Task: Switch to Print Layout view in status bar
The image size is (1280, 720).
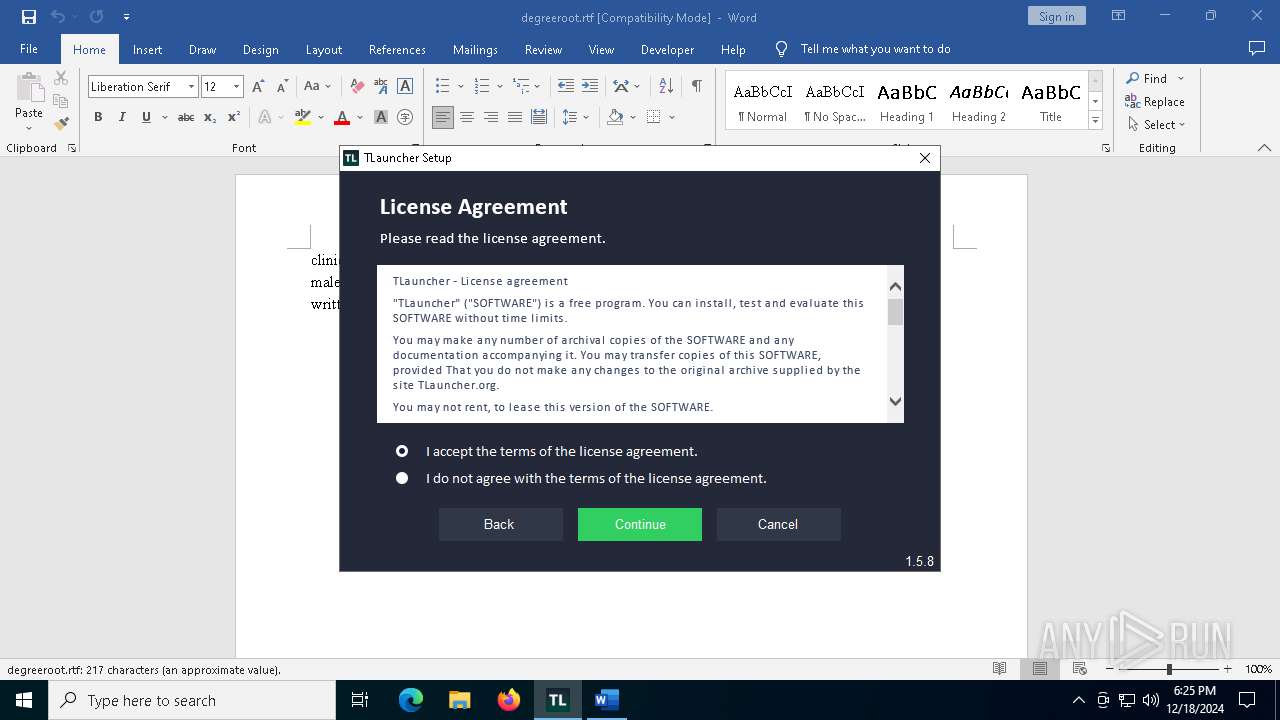Action: (1039, 669)
